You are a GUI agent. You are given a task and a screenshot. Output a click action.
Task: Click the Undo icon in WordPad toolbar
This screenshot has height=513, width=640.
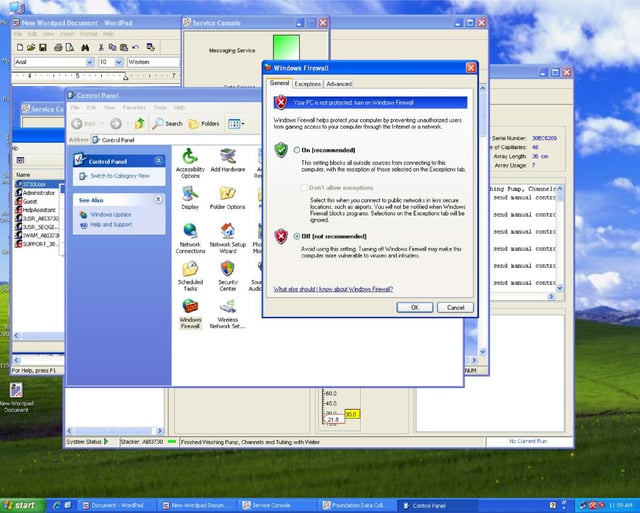[135, 48]
